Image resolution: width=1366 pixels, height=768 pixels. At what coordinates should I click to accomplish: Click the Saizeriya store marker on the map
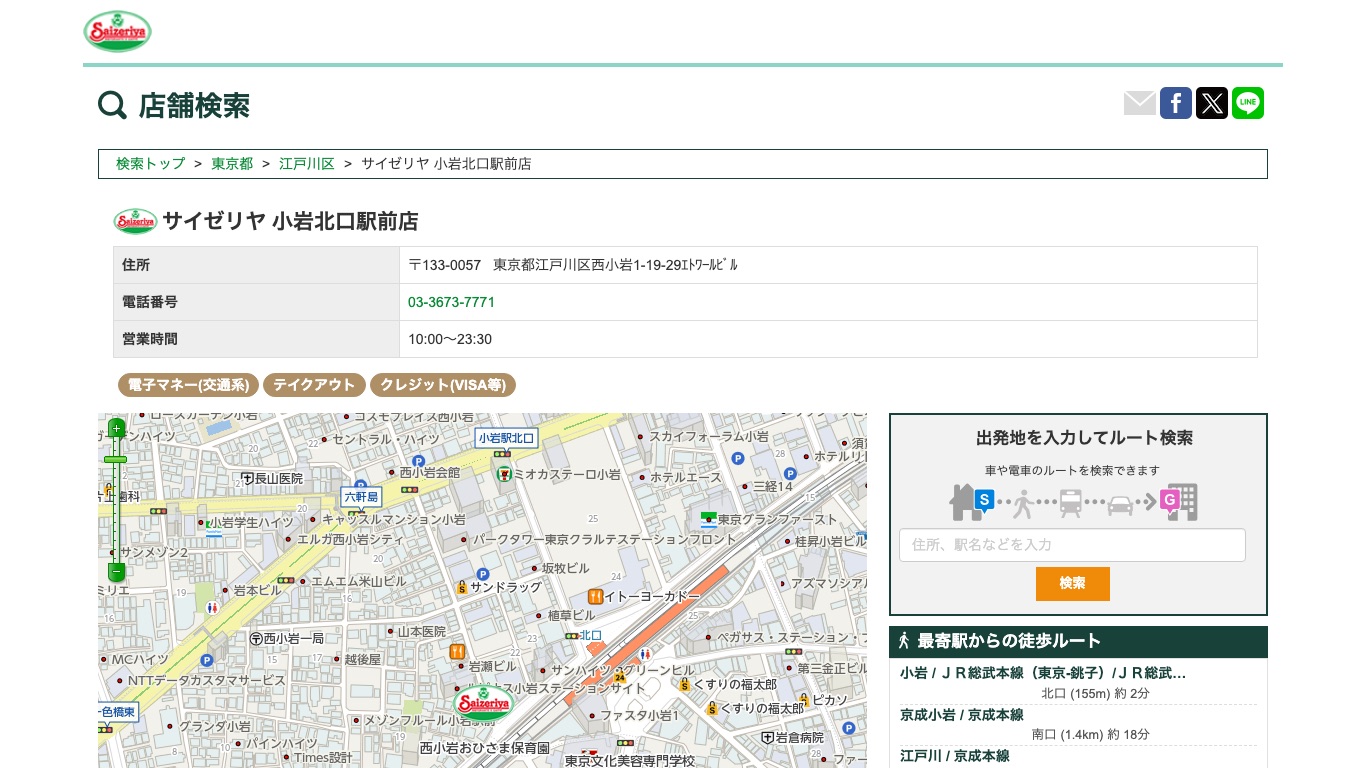(483, 704)
